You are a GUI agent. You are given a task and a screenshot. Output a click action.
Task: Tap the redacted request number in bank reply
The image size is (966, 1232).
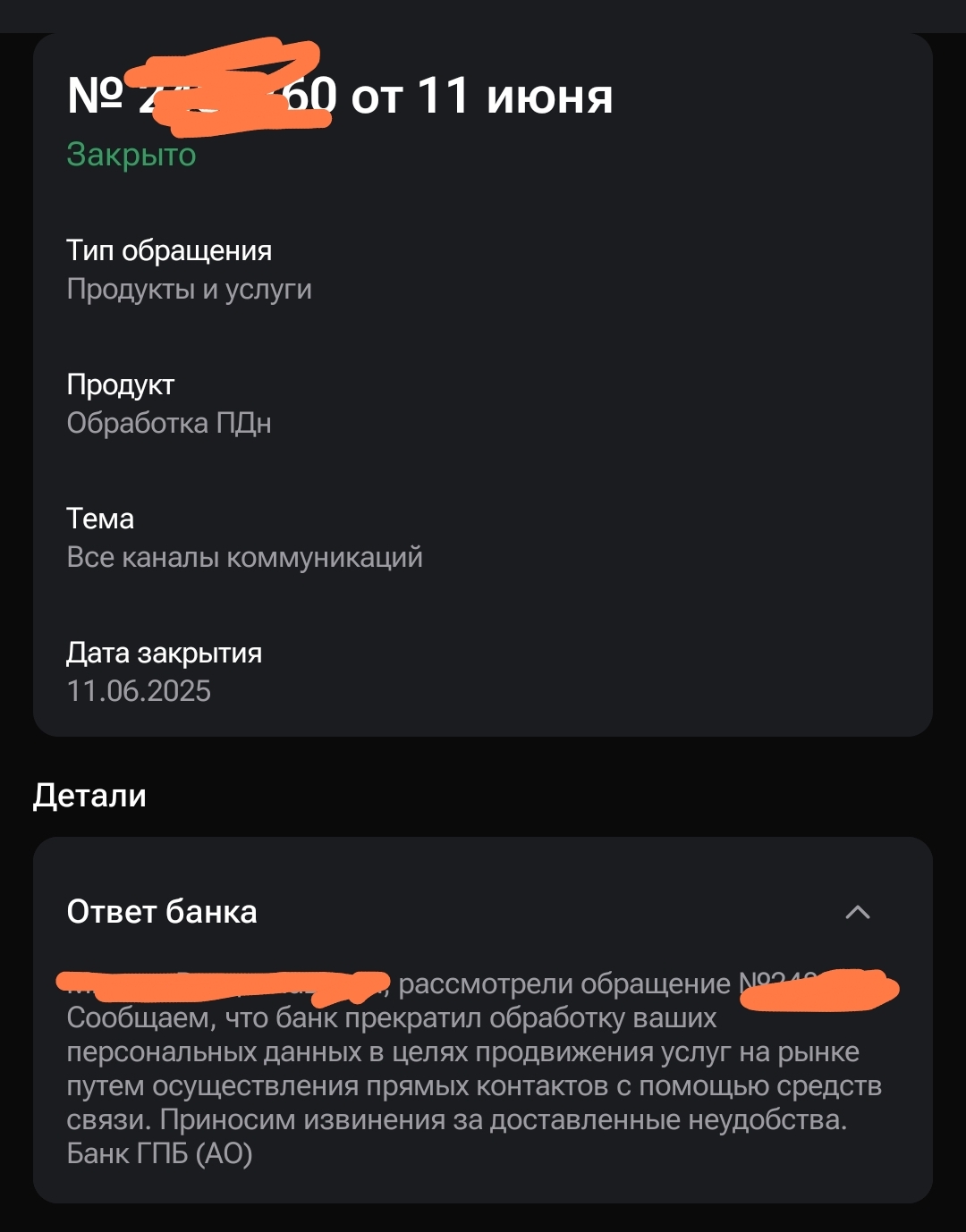(x=818, y=989)
